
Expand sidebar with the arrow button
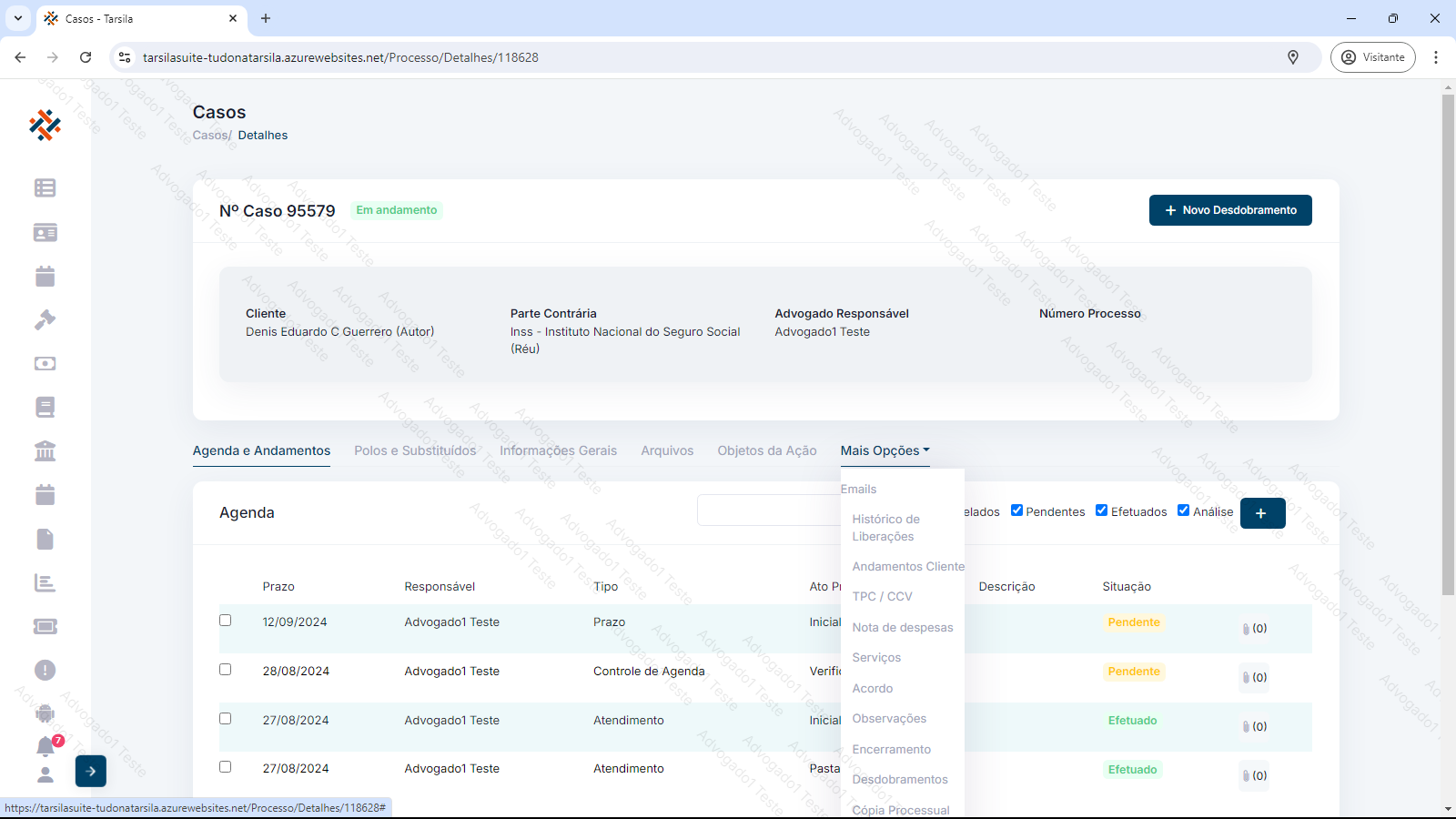[90, 771]
